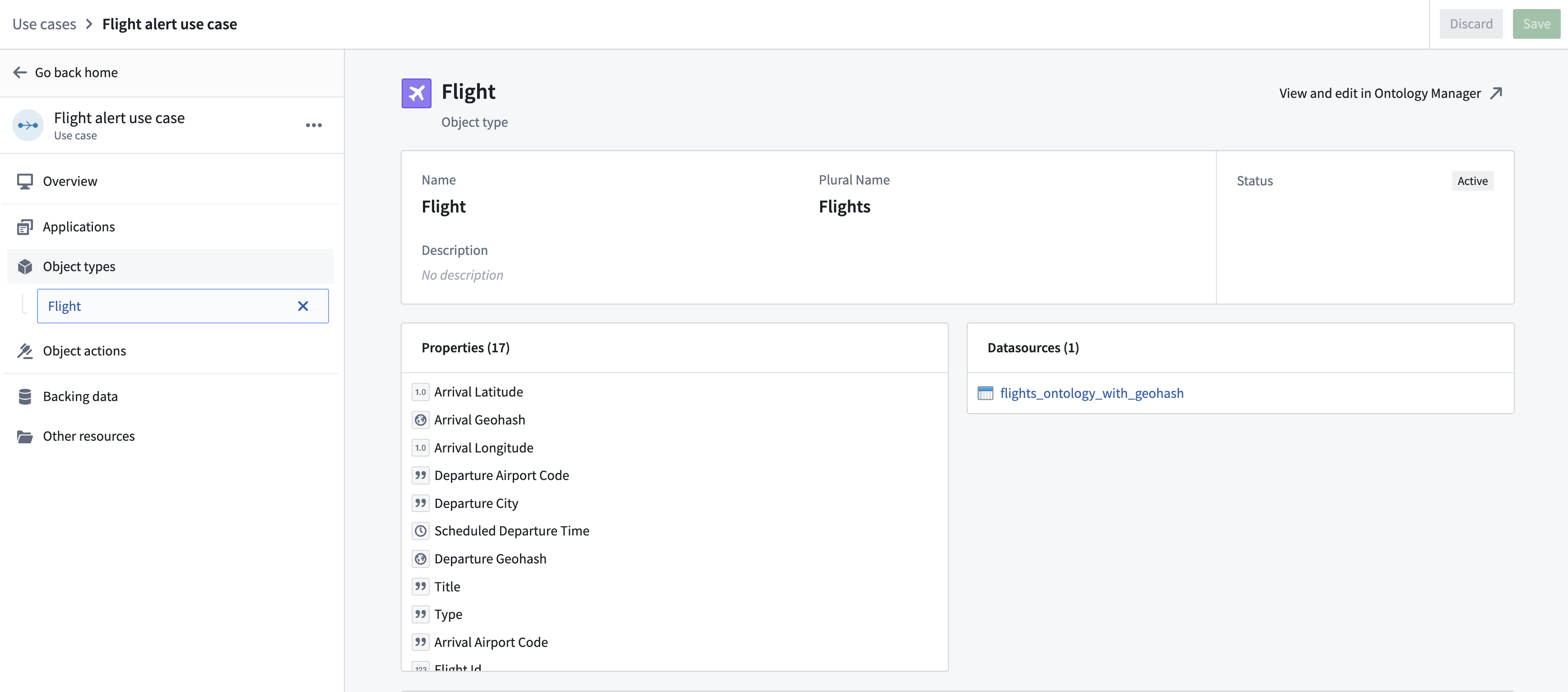This screenshot has height=692, width=1568.
Task: Click the Arrival Airport Code property
Action: tap(491, 642)
